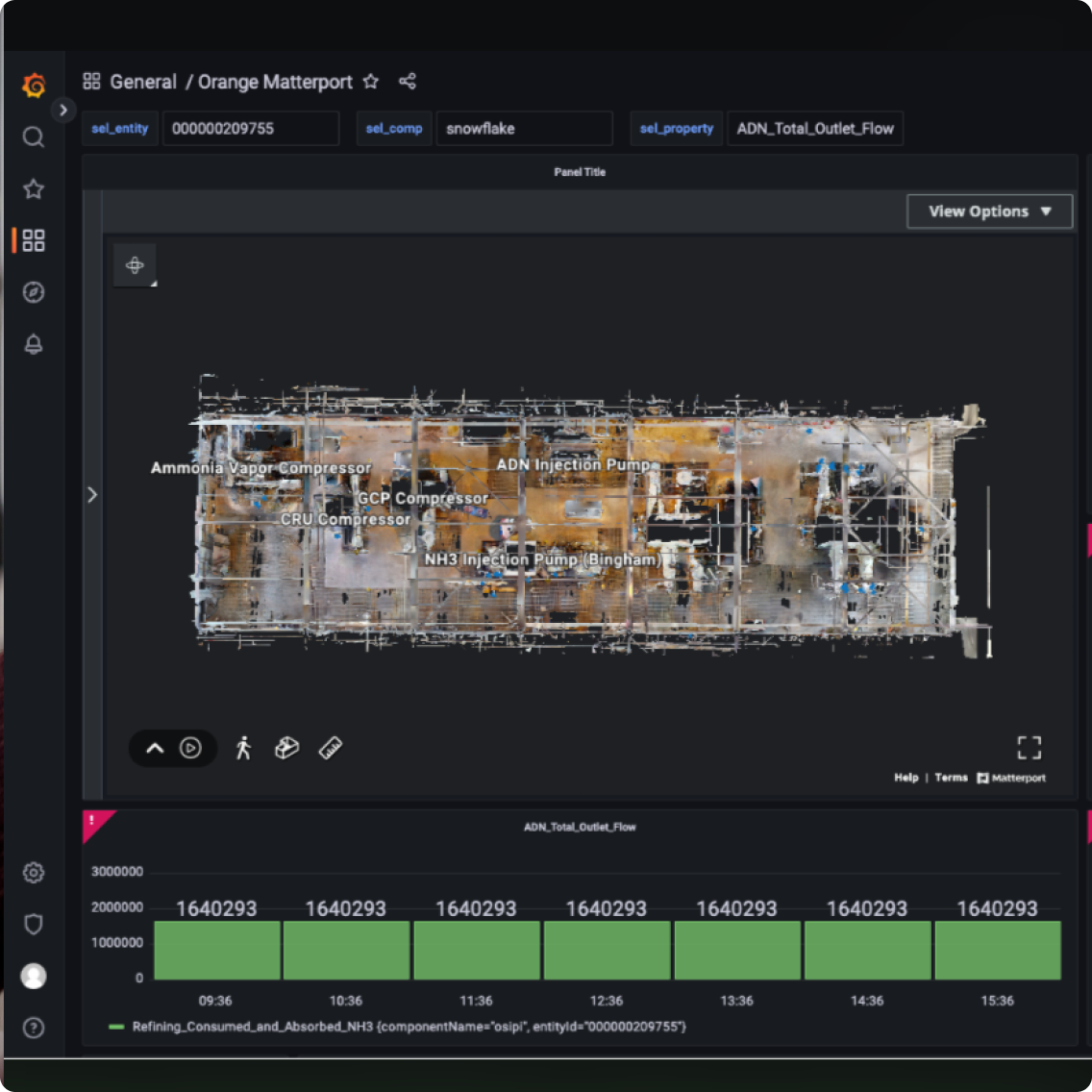The image size is (1092, 1092).
Task: Expand the sidebar arrow near the Grafana logo
Action: point(63,110)
